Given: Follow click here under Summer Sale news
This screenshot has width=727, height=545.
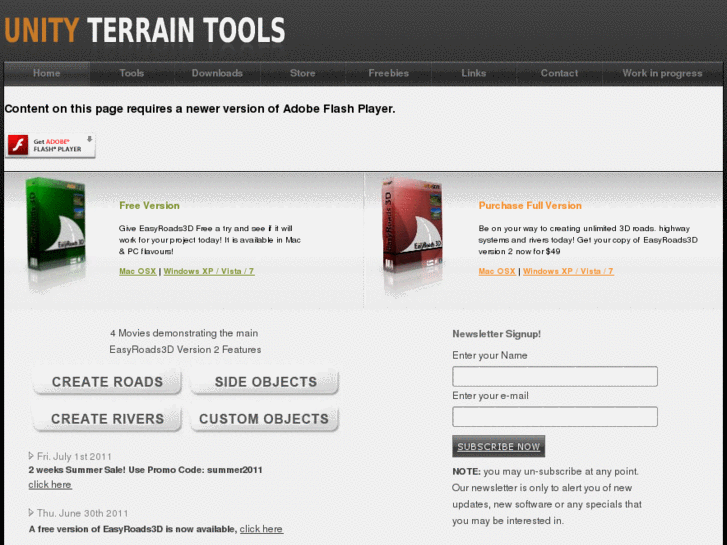Looking at the screenshot, I should pyautogui.click(x=50, y=485).
